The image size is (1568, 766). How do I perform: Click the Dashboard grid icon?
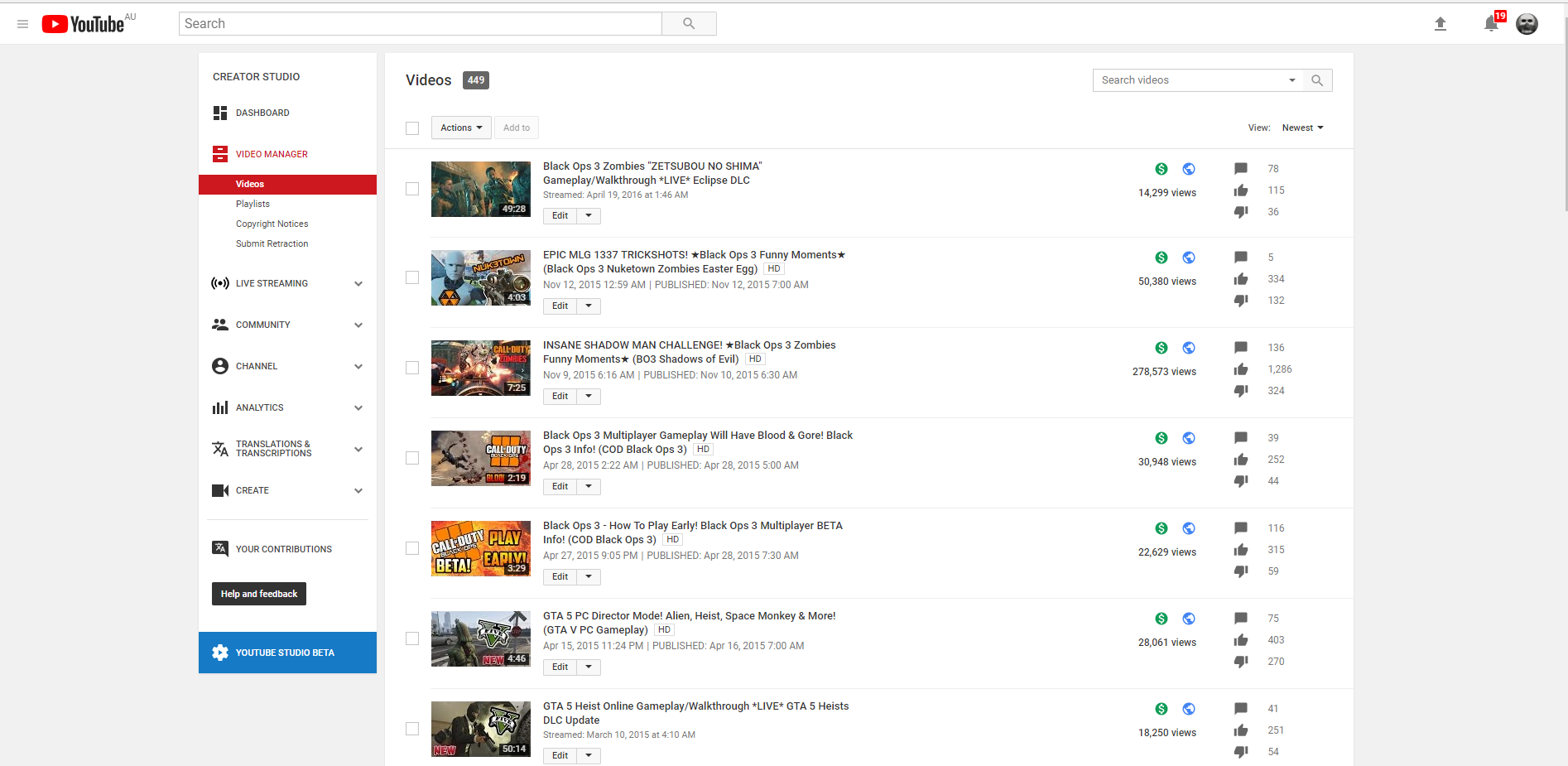click(220, 113)
